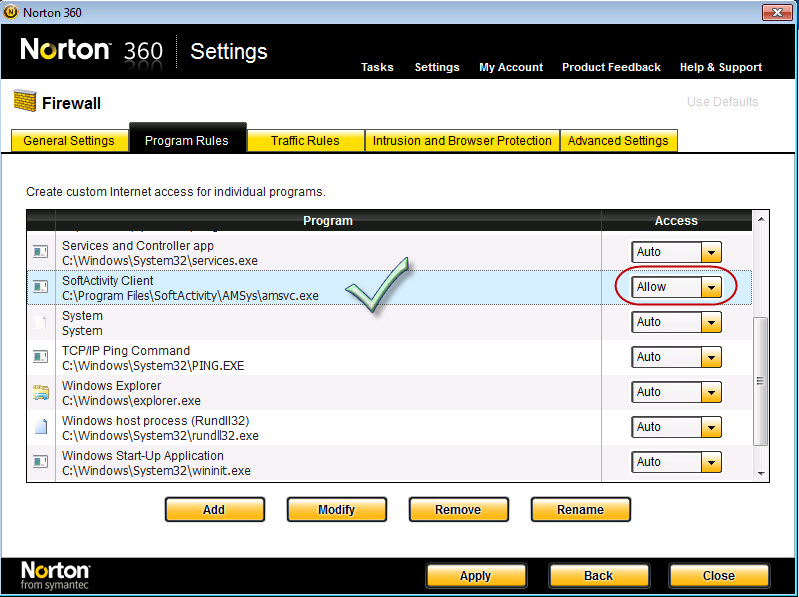Open the Tasks menu

click(377, 67)
